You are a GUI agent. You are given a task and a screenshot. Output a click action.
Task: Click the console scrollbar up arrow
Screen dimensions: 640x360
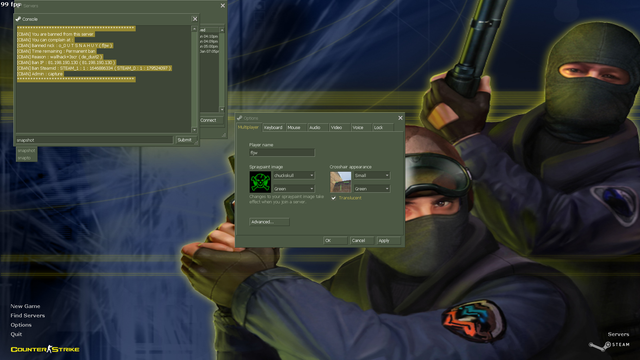194,29
